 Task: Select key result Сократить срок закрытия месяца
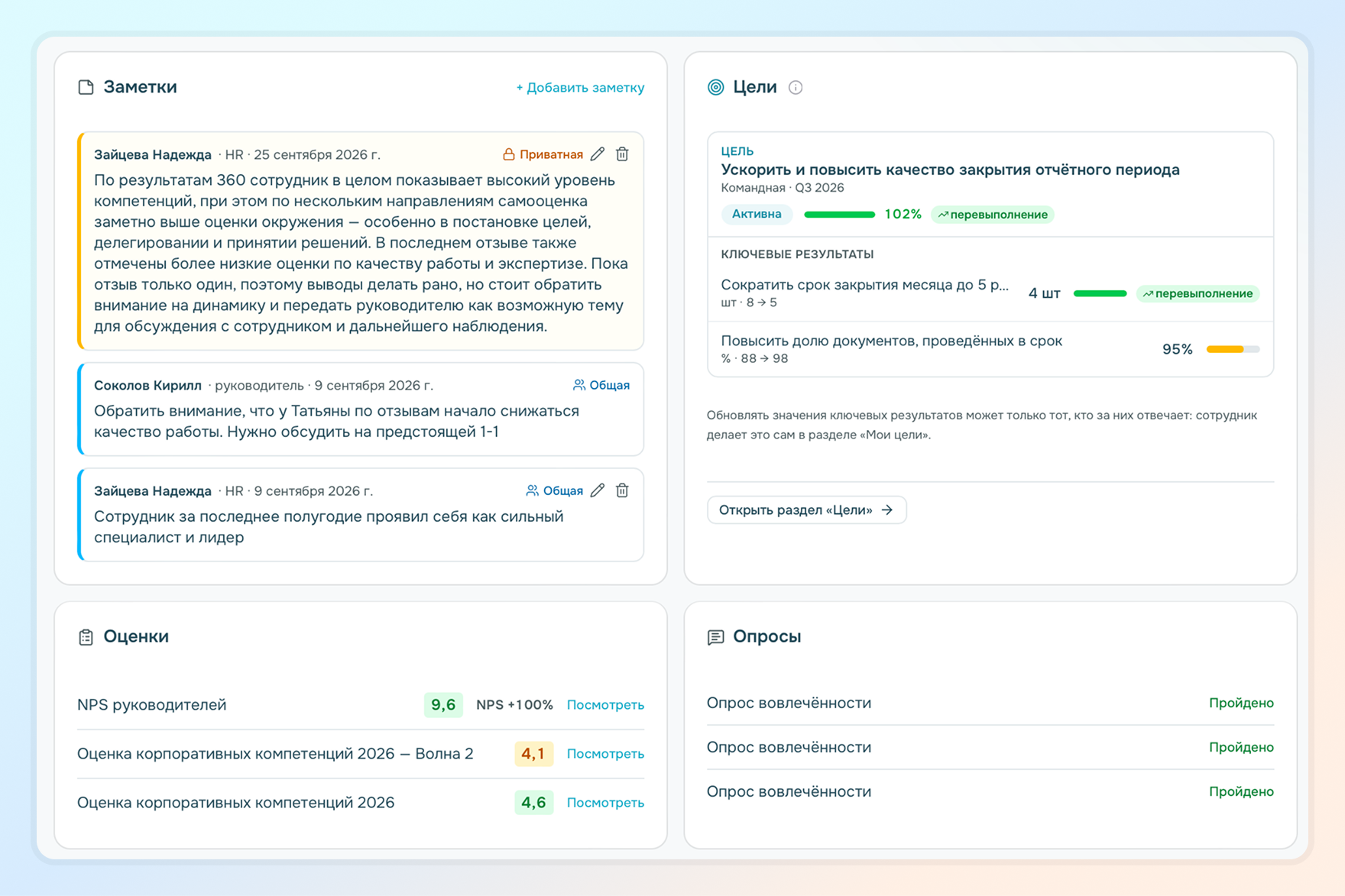pos(864,285)
